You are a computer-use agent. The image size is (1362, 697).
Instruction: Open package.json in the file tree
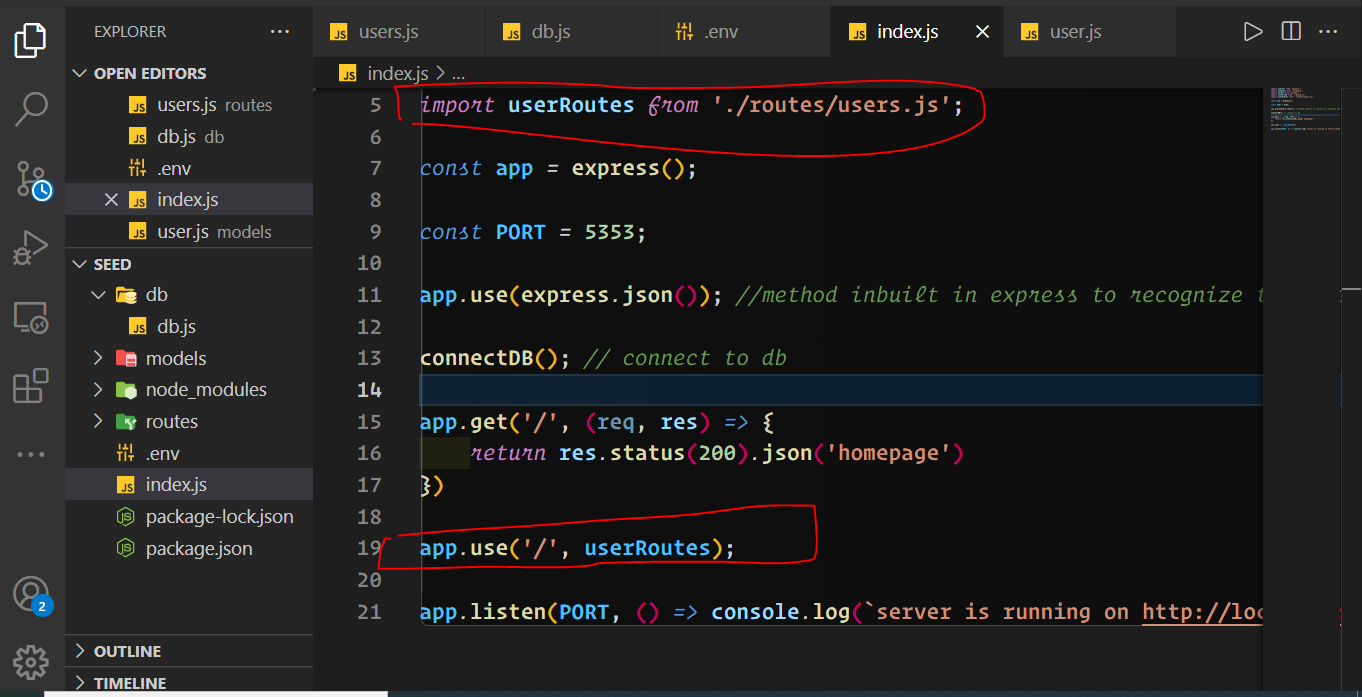pos(198,548)
